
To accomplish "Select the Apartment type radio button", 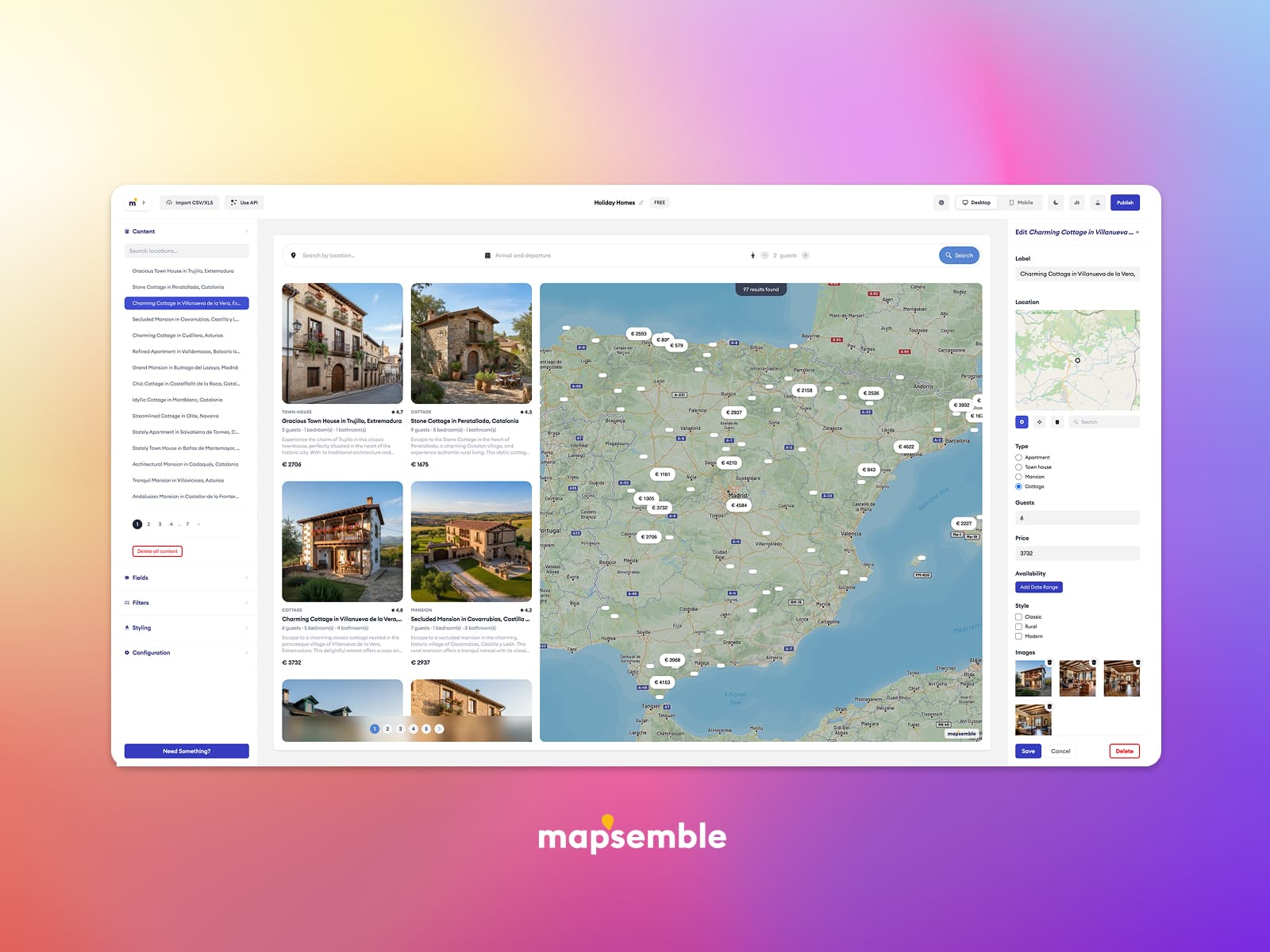I will (1019, 457).
